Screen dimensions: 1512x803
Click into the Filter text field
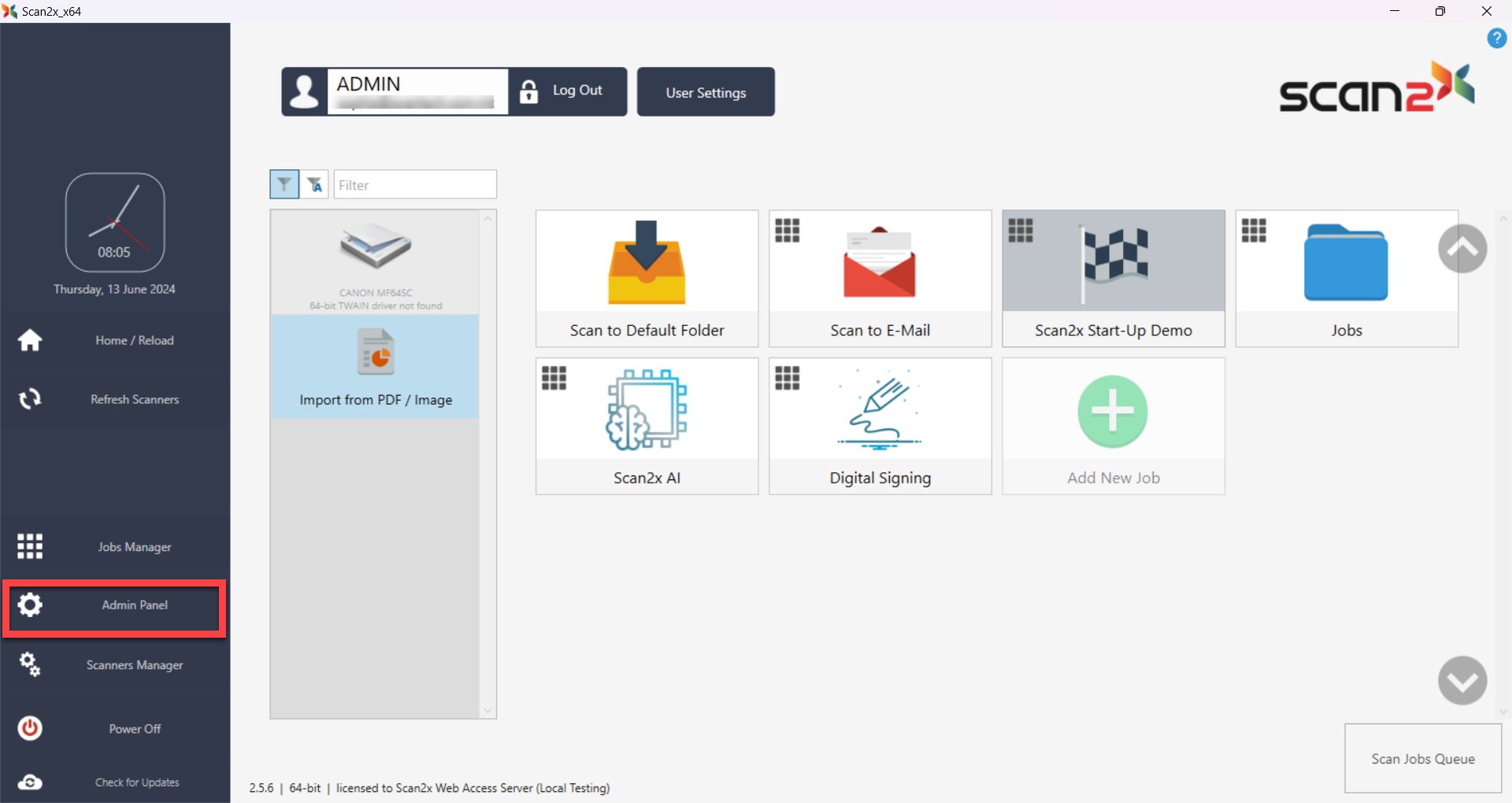(415, 185)
